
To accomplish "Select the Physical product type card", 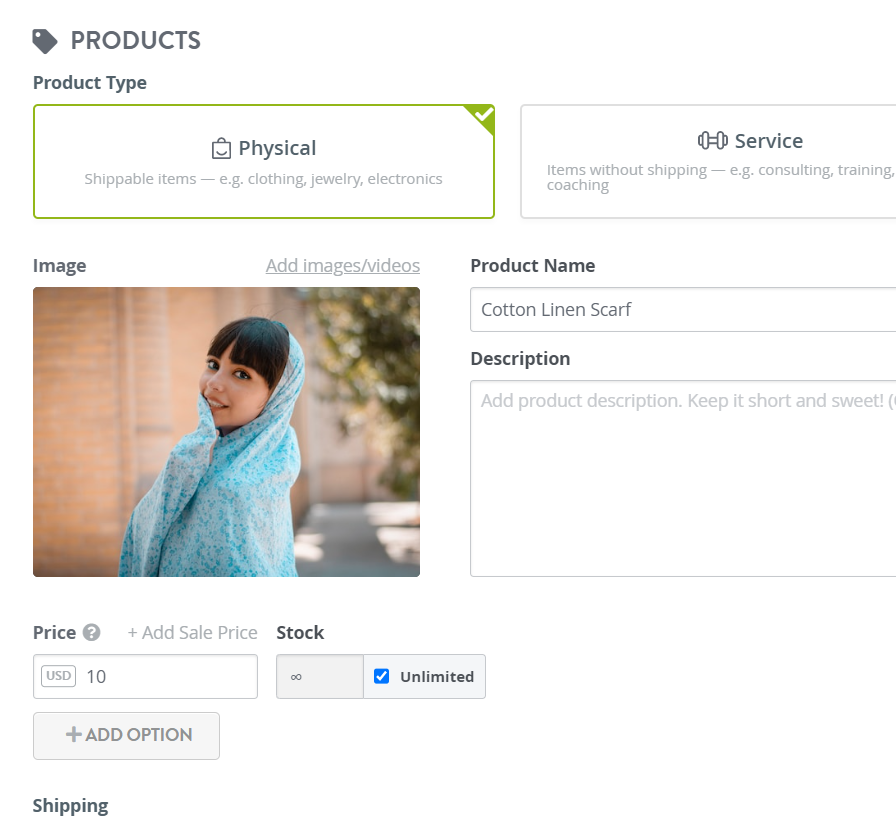I will 264,162.
